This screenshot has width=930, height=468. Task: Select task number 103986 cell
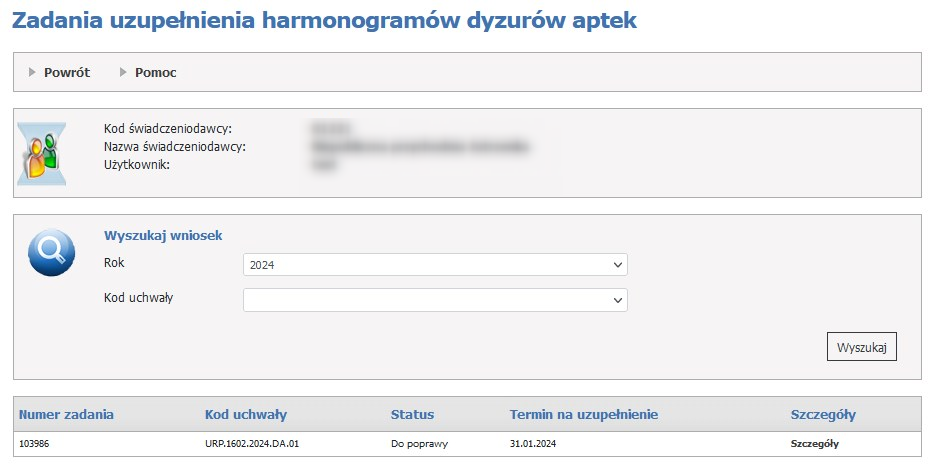(34, 444)
